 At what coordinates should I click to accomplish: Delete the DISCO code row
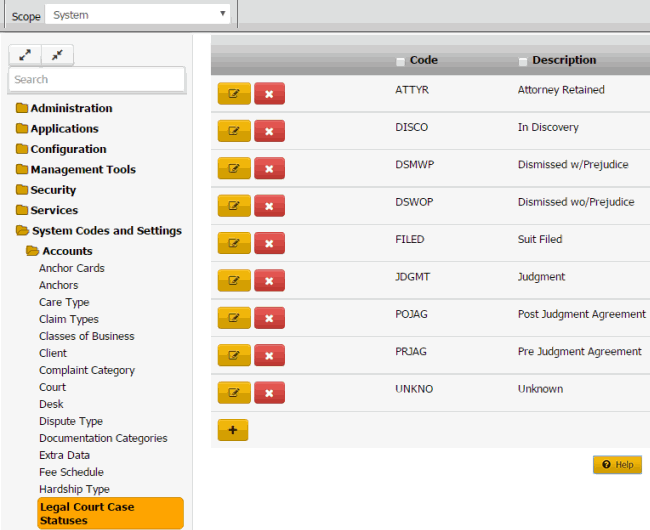pos(269,131)
